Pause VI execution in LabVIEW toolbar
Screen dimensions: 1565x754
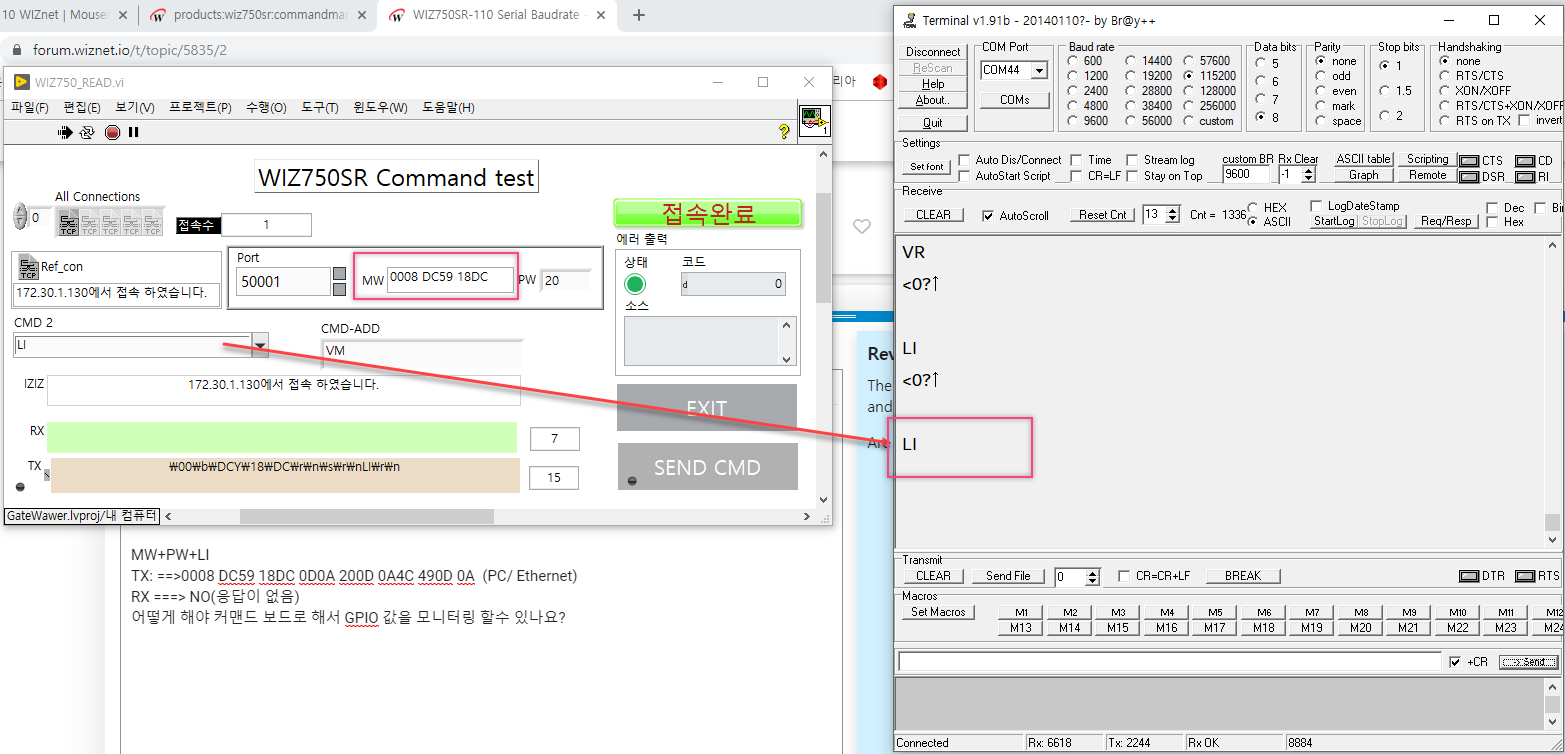133,132
